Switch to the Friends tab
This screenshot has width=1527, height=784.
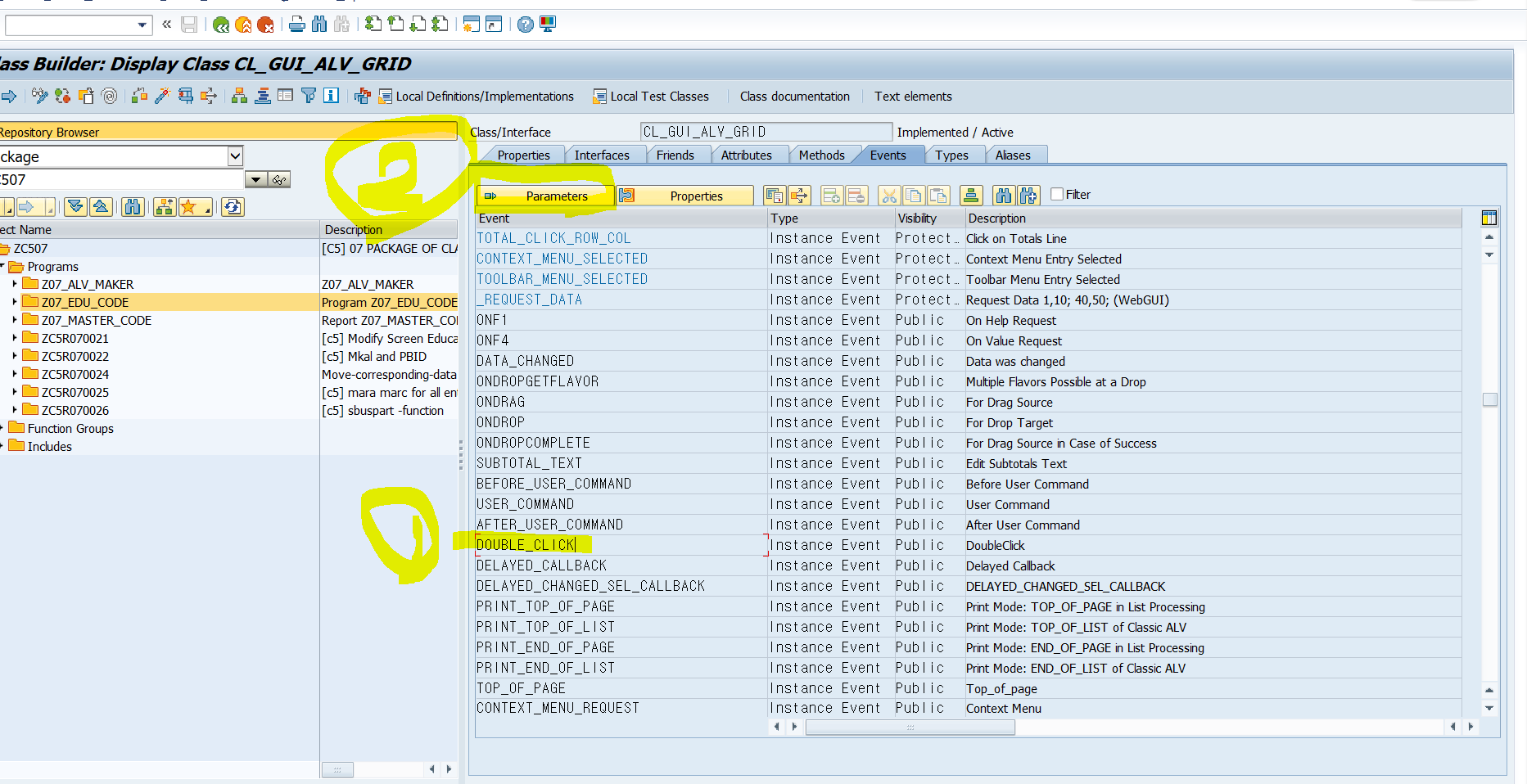click(675, 155)
